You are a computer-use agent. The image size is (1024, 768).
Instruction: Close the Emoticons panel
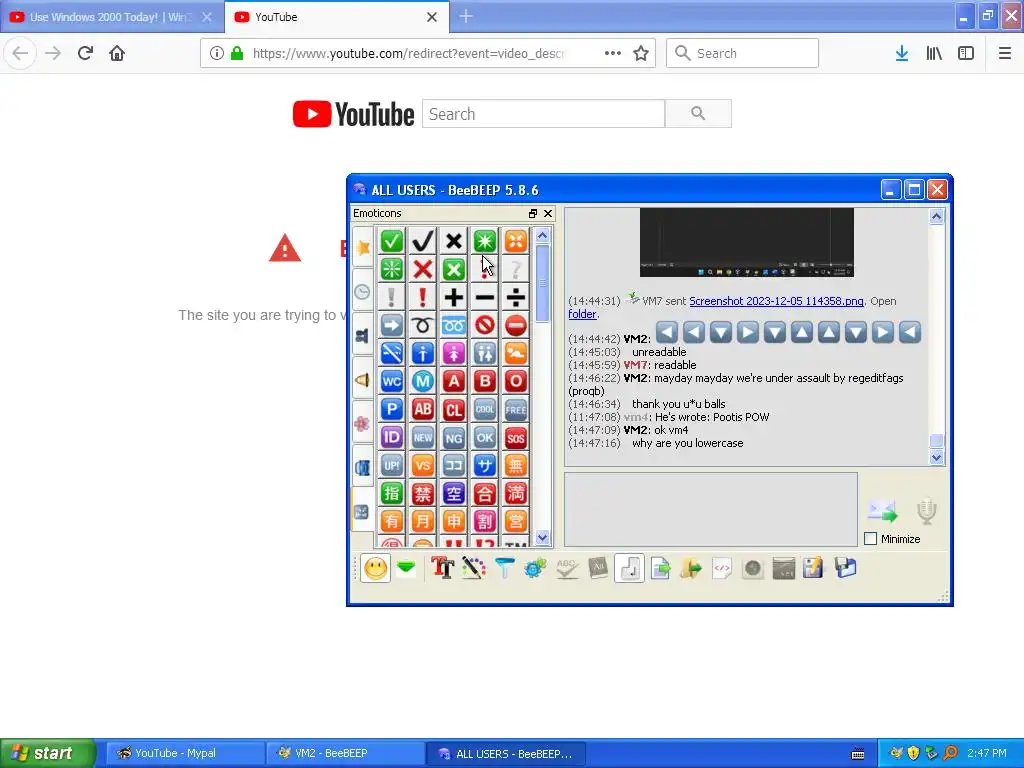(548, 214)
